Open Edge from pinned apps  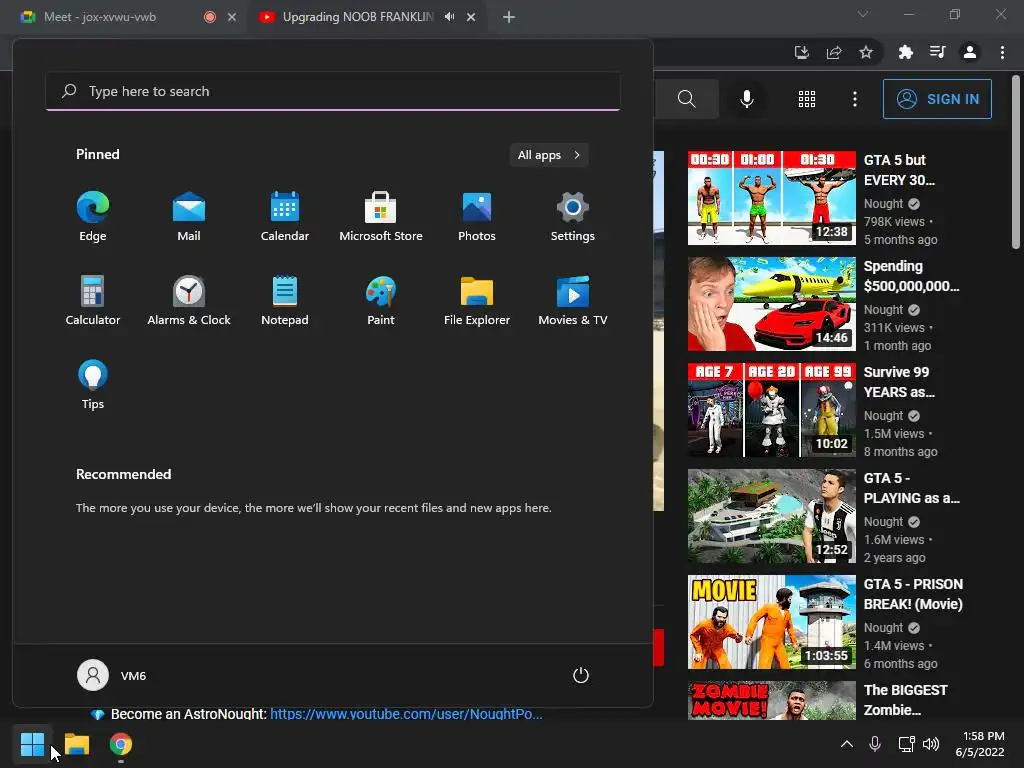tap(93, 217)
